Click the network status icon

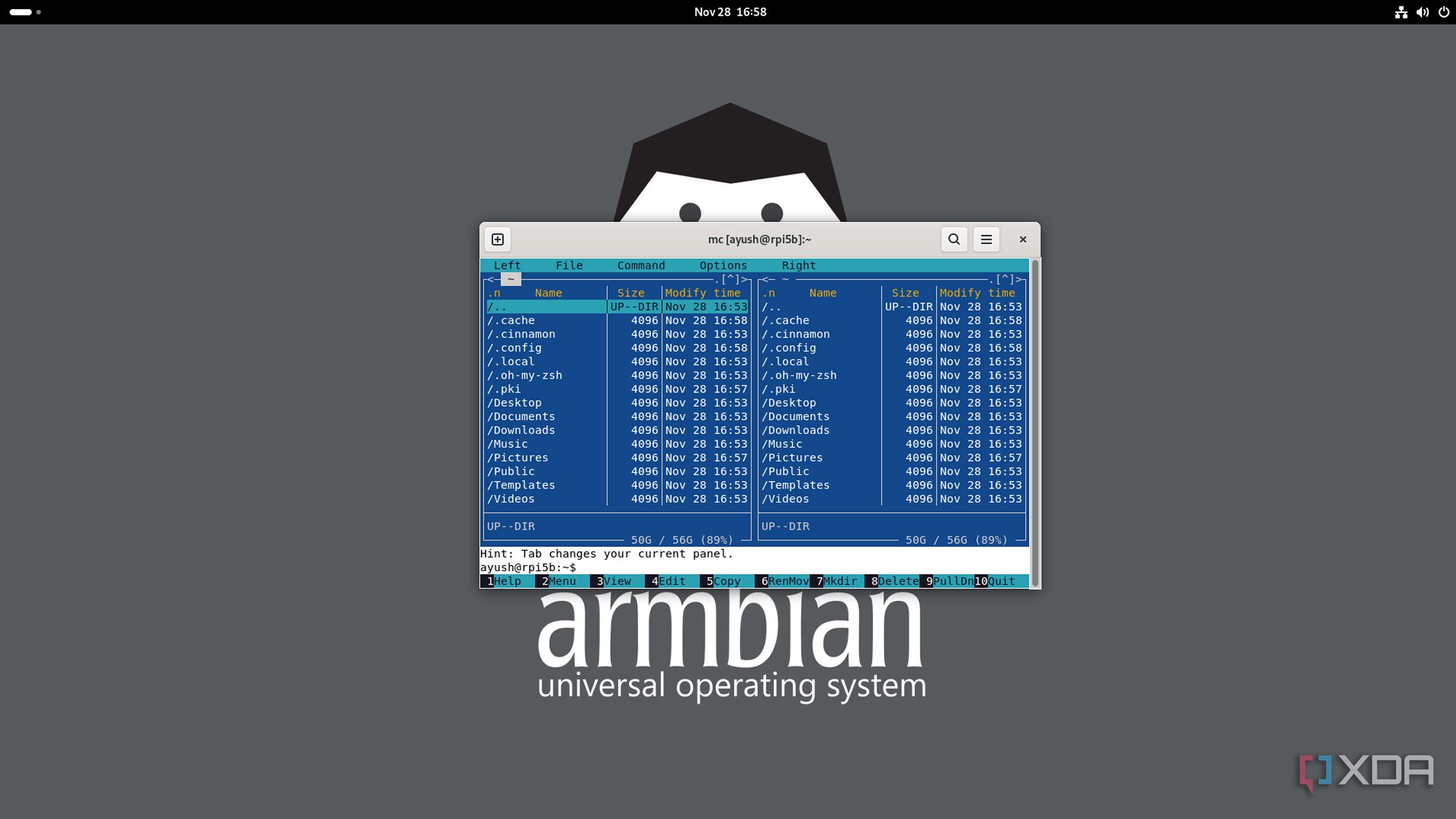[1401, 12]
